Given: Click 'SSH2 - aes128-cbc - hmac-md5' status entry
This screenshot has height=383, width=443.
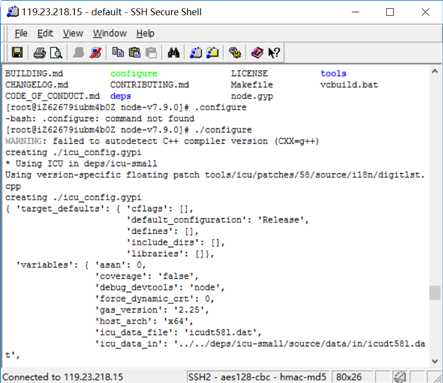Looking at the screenshot, I should 257,377.
